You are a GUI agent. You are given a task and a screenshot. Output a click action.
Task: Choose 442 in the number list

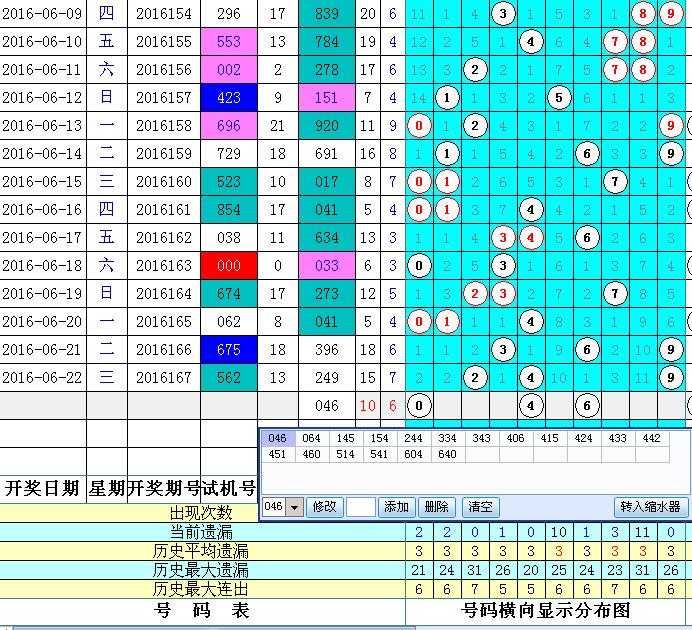[652, 438]
